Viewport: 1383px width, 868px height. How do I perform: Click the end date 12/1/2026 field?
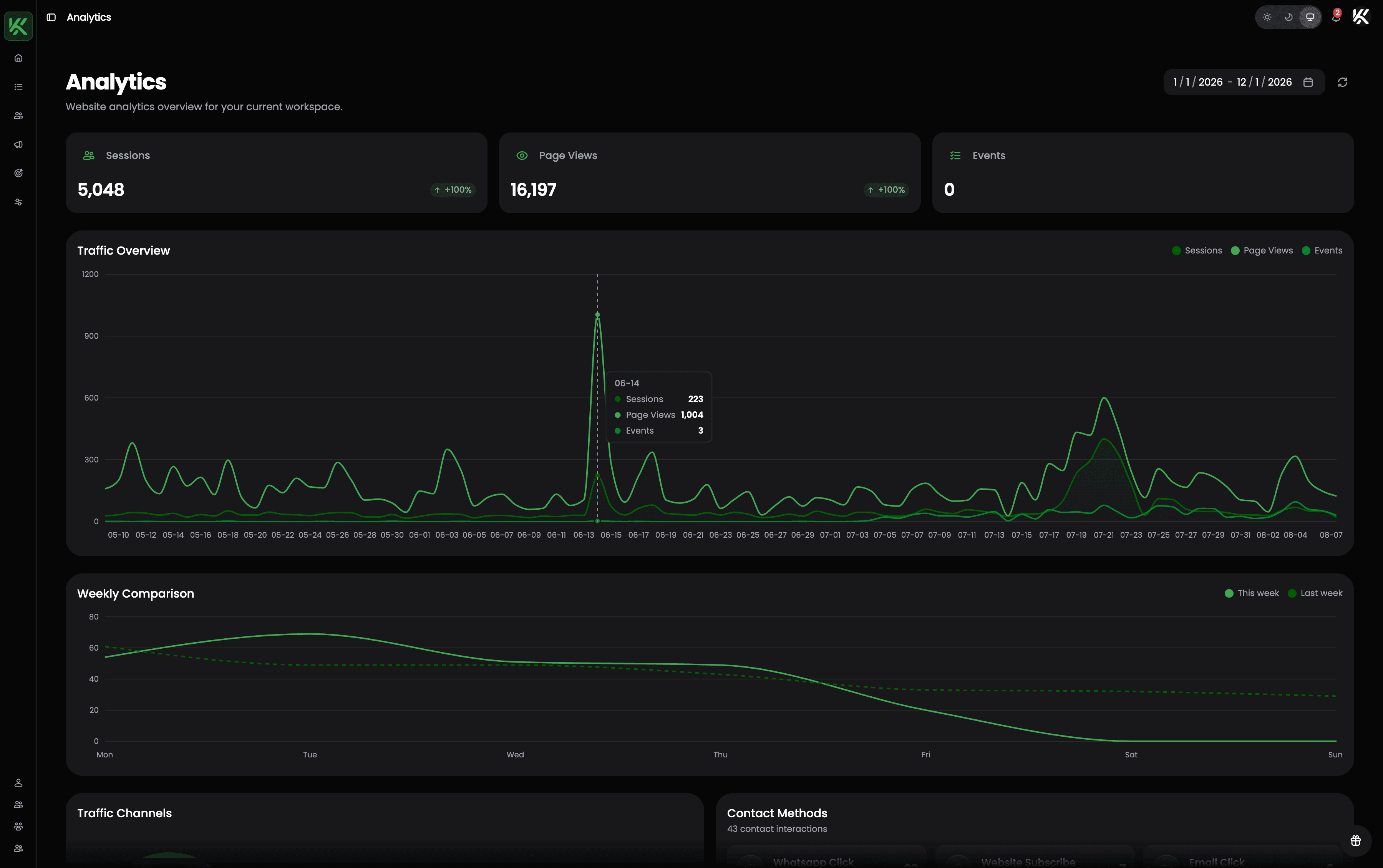tap(1264, 82)
